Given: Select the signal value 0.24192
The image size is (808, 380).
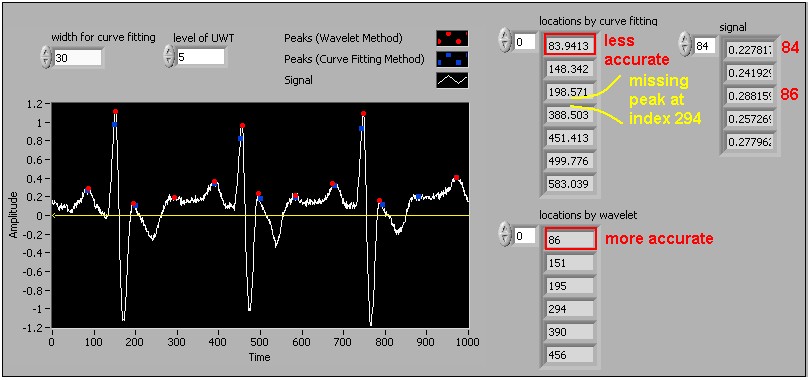Looking at the screenshot, I should 749,73.
